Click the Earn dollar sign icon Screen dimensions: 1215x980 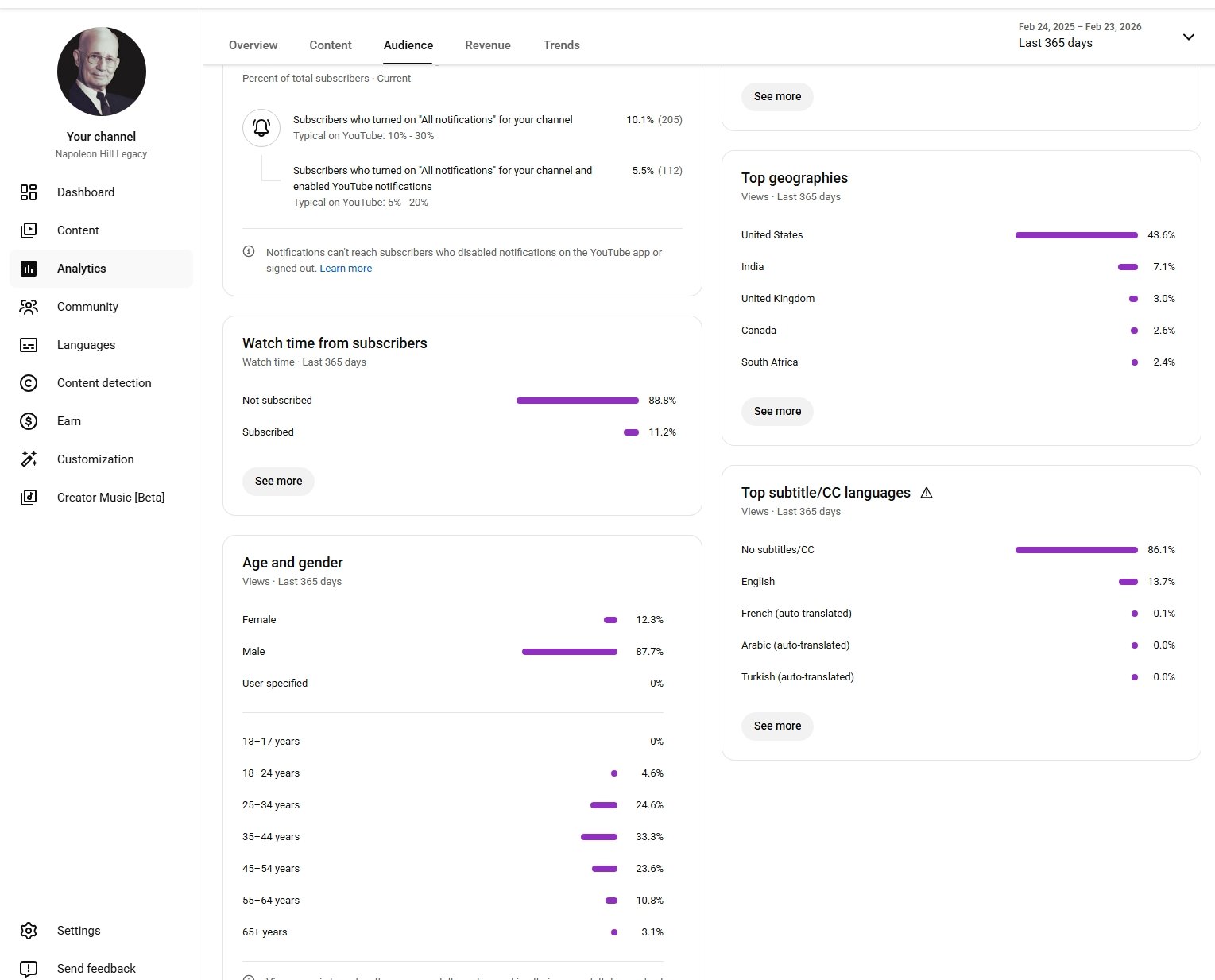pyautogui.click(x=29, y=421)
